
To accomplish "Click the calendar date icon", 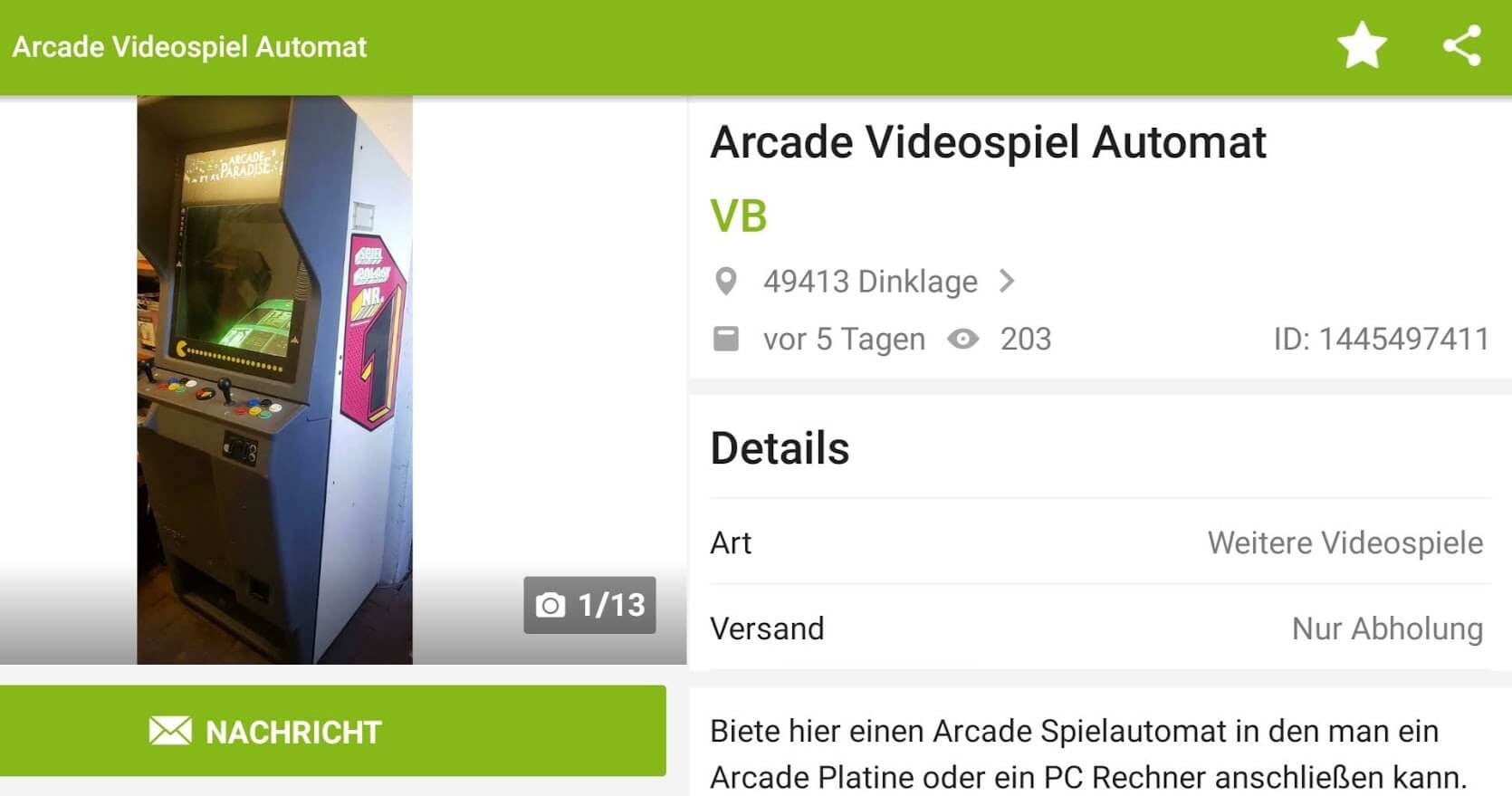I will 726,339.
